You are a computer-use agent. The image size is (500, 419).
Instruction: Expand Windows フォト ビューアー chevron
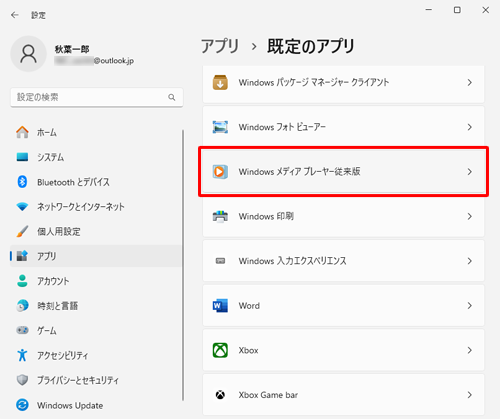coord(470,127)
